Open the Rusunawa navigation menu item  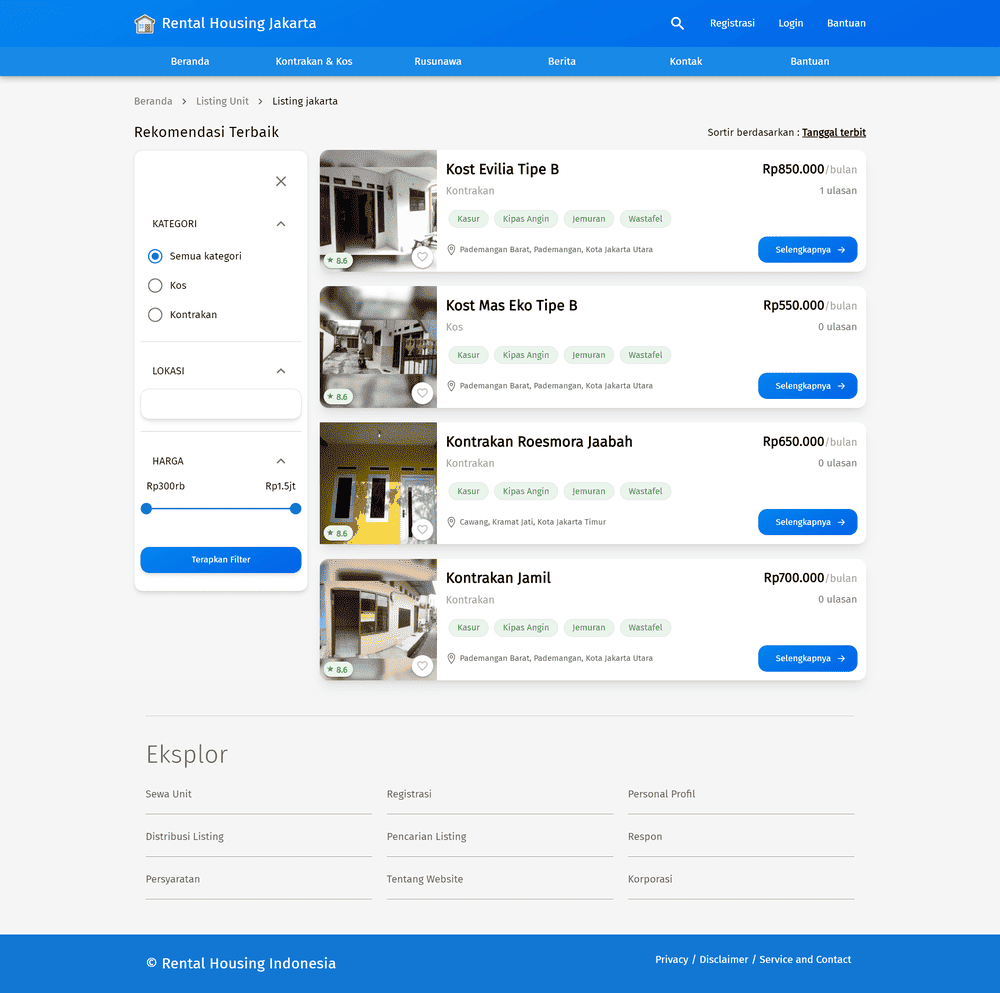438,61
